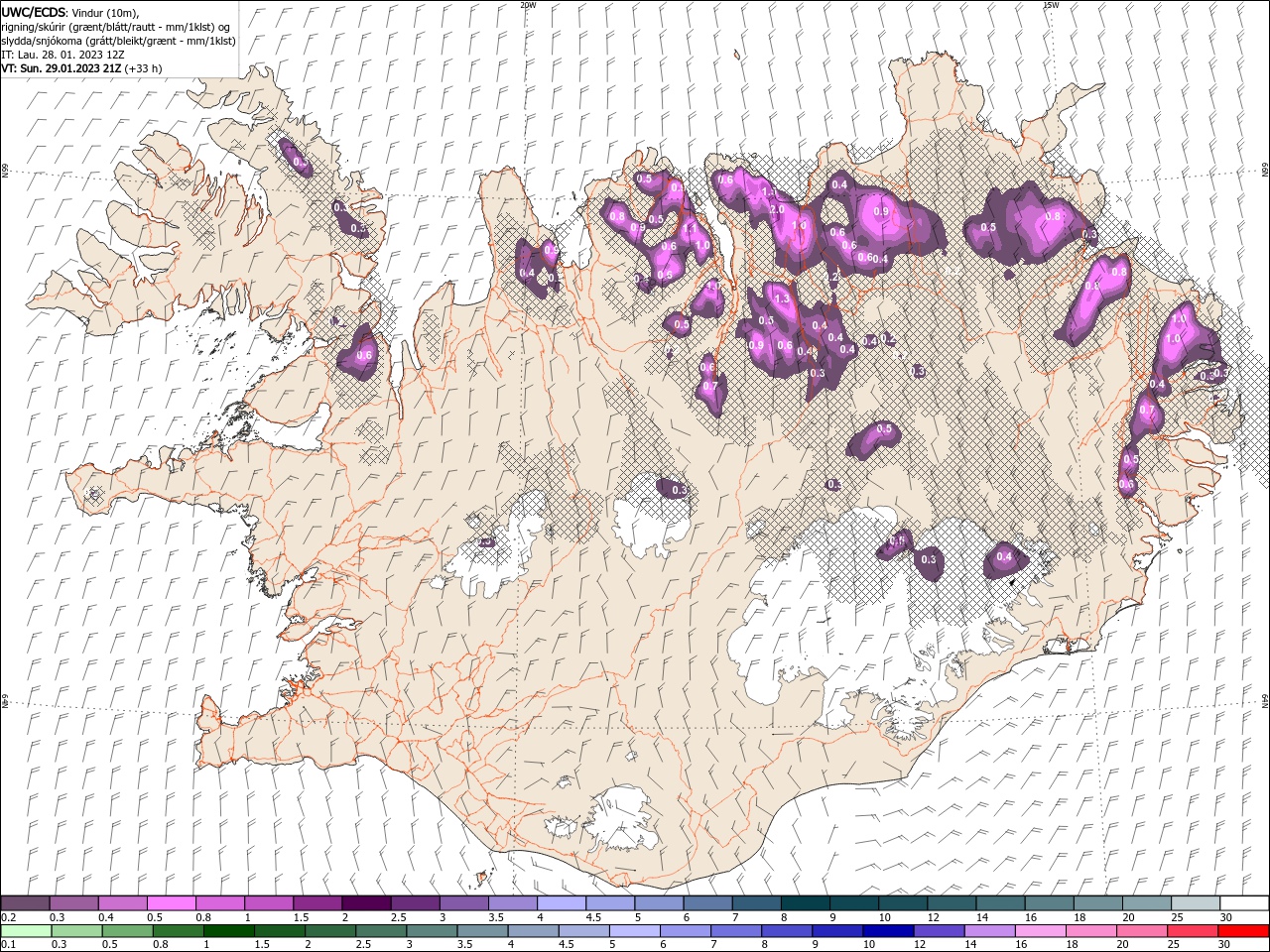1270x952 pixels.
Task: Click the '0.2' label in top legend row
Action: tap(8, 917)
